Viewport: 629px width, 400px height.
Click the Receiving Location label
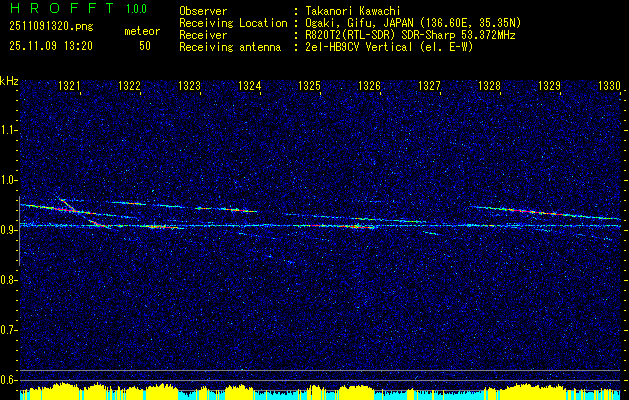(233, 23)
